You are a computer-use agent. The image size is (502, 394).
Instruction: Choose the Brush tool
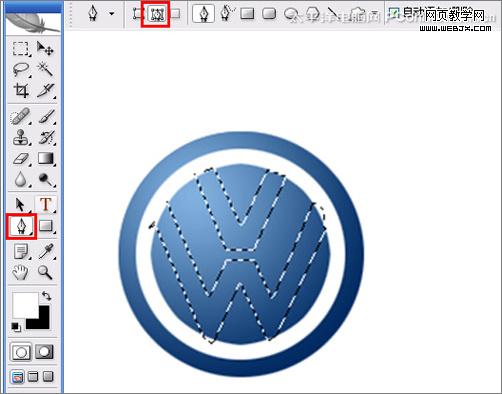46,116
